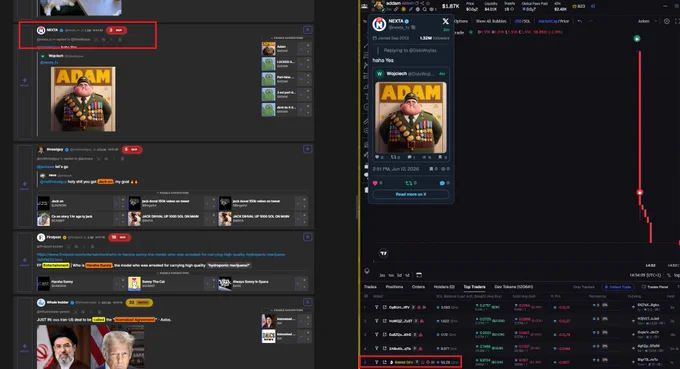This screenshot has width=680, height=369.
Task: Click filter funnel icon in trader row 3
Action: [x=376, y=335]
